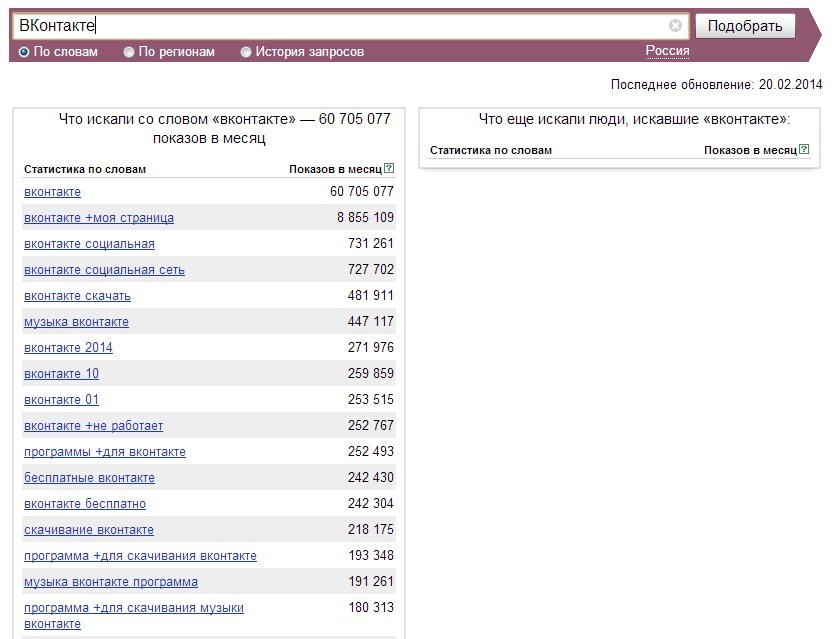Click the 191 261 impressions value

[371, 581]
